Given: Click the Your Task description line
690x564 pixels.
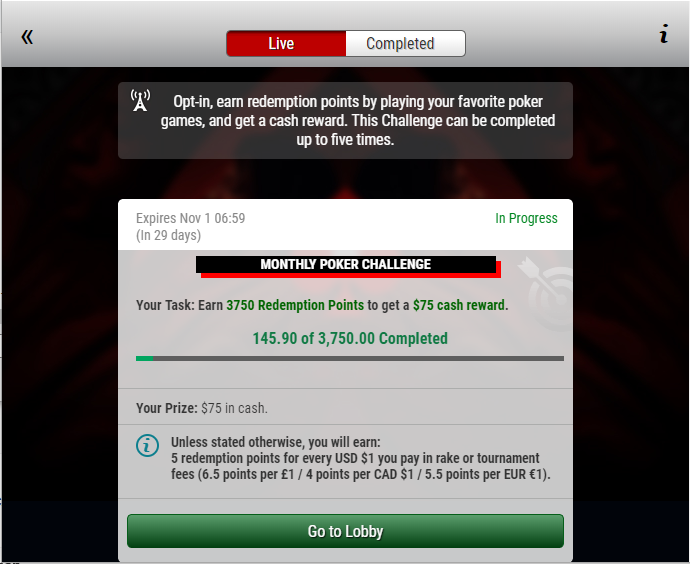Looking at the screenshot, I should (x=322, y=305).
